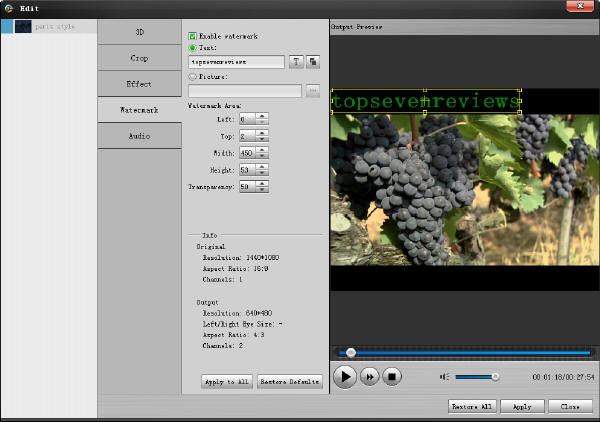
Task: Click the Output Aspect Ratio 4:3 text
Action: click(x=233, y=335)
